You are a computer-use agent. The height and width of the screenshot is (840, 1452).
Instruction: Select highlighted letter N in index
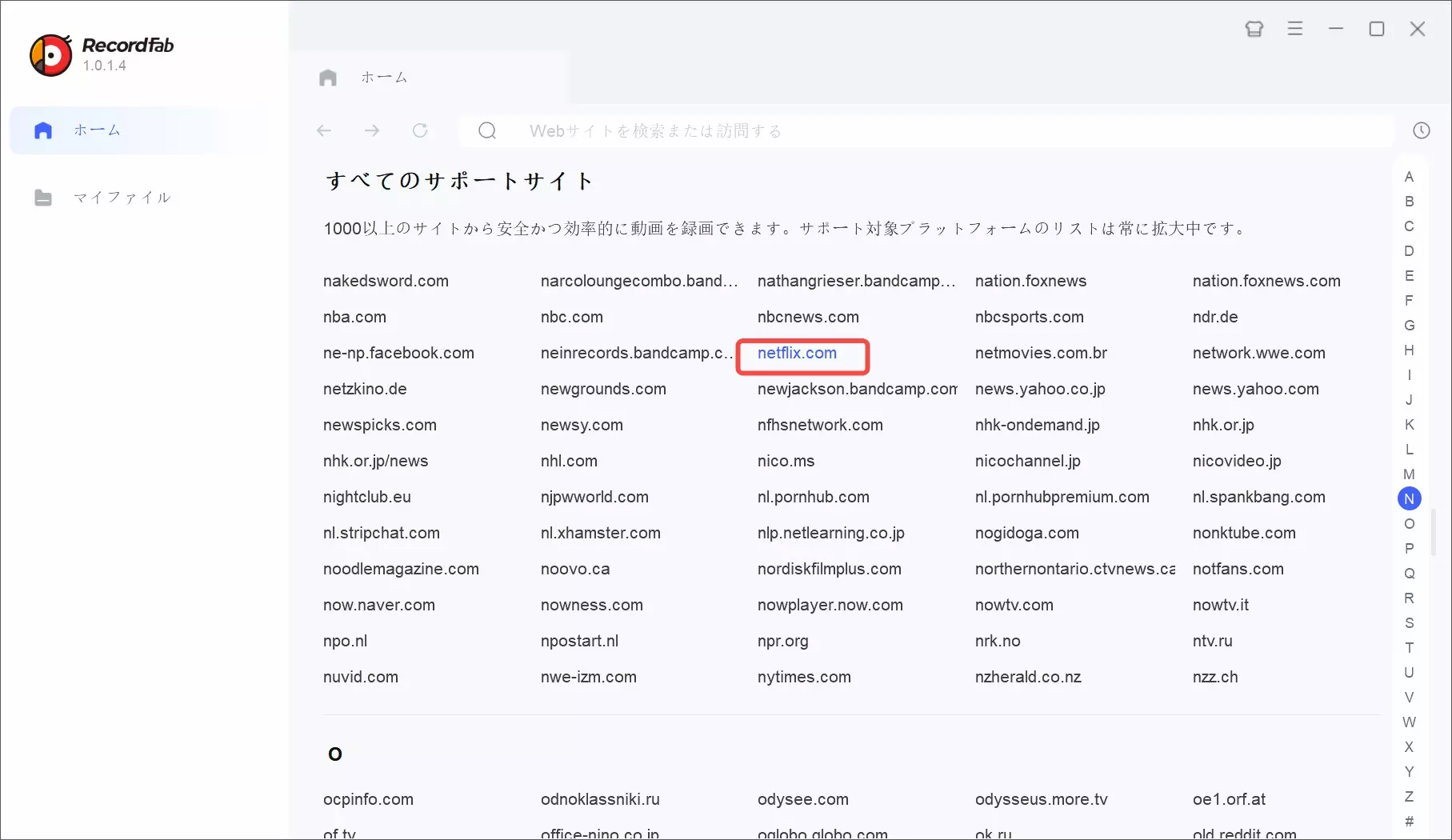pyautogui.click(x=1410, y=499)
